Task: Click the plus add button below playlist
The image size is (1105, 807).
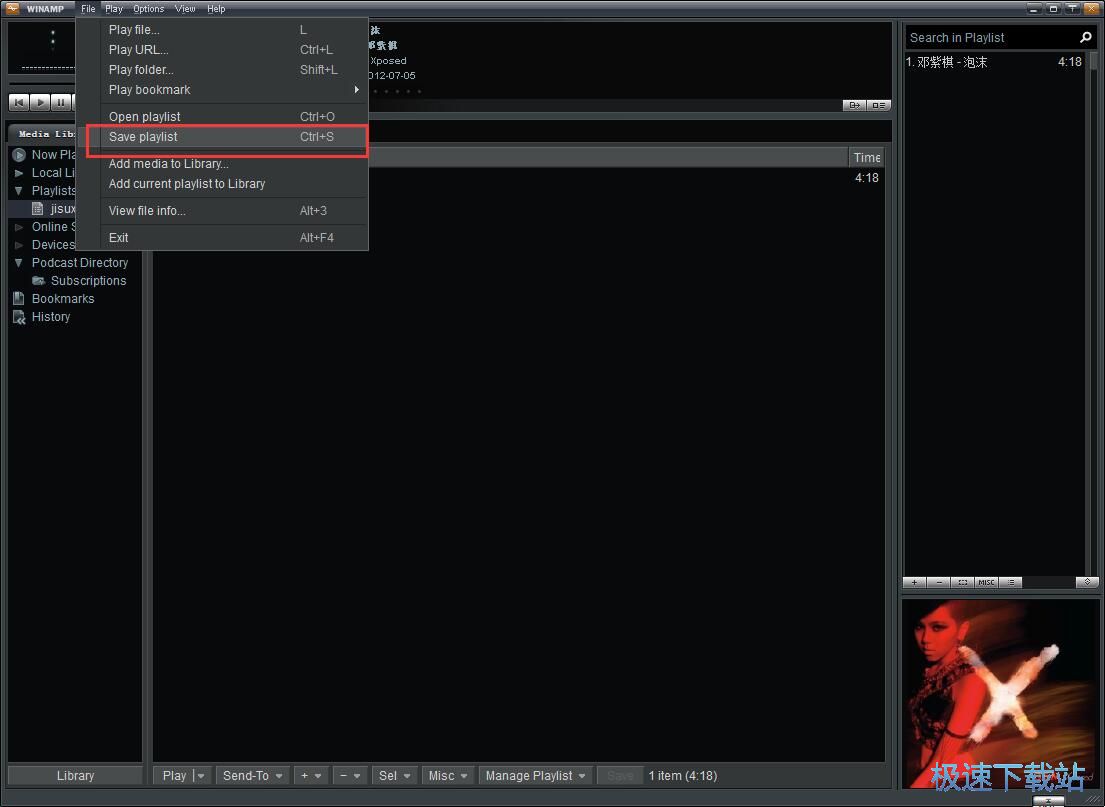Action: pyautogui.click(x=915, y=582)
